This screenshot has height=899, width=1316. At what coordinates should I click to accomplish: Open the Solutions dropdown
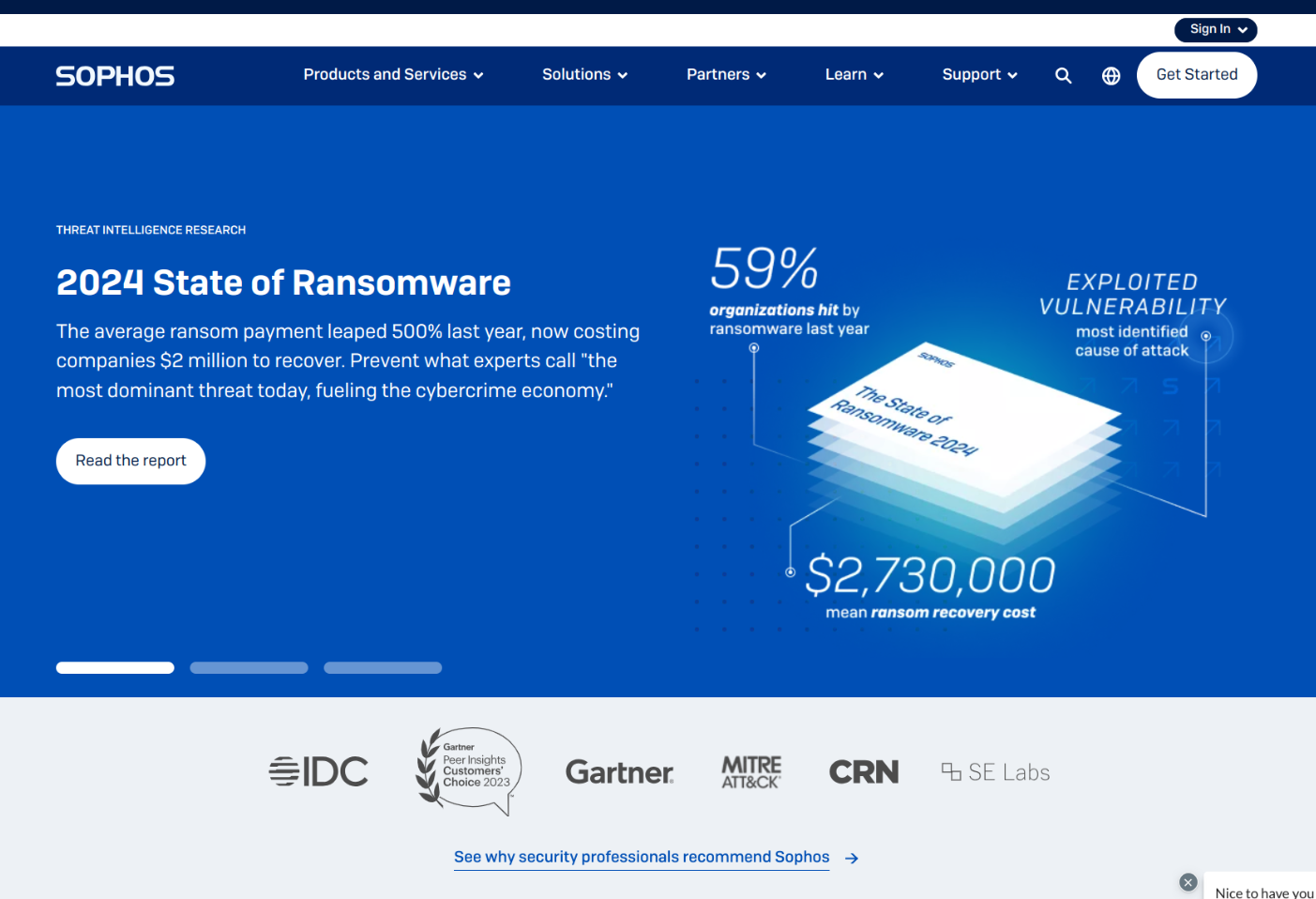click(x=584, y=75)
